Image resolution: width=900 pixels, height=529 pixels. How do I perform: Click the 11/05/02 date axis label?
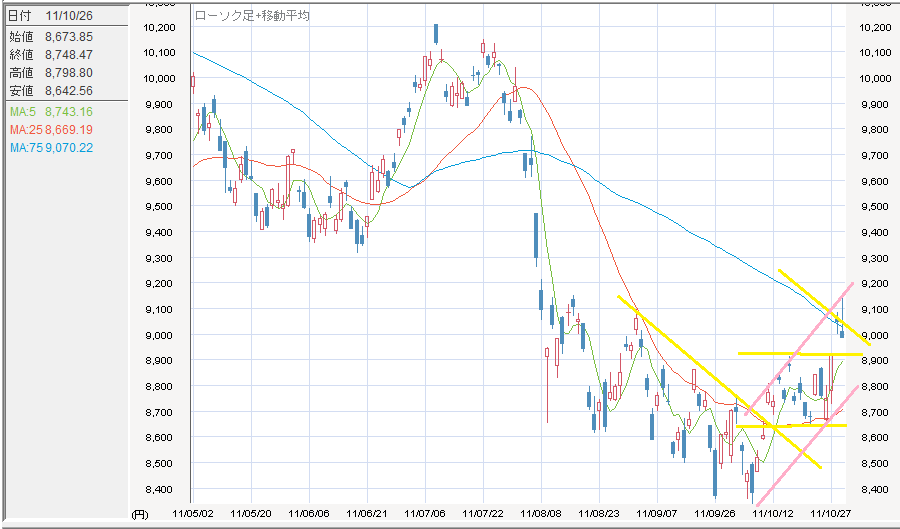[x=193, y=512]
